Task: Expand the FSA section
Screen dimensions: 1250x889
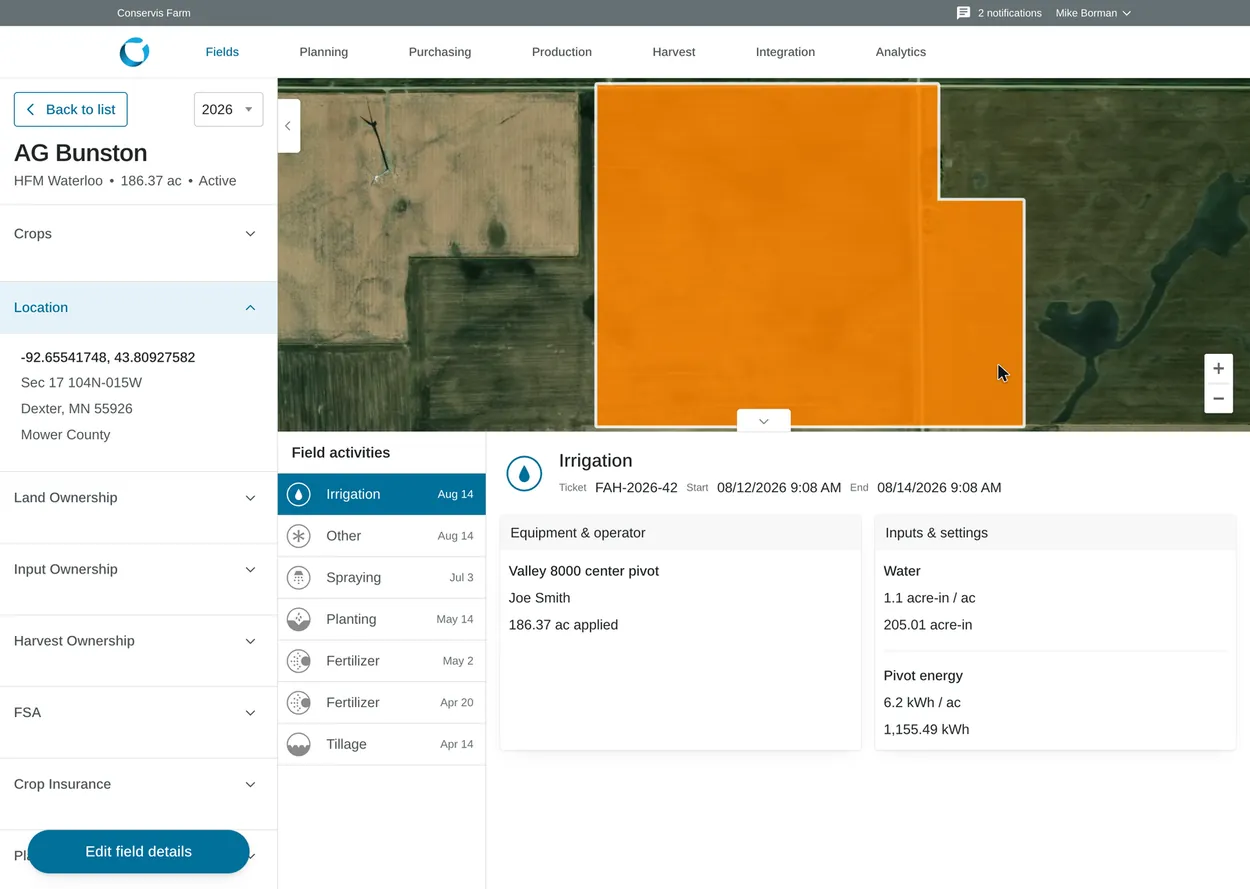Action: click(138, 713)
